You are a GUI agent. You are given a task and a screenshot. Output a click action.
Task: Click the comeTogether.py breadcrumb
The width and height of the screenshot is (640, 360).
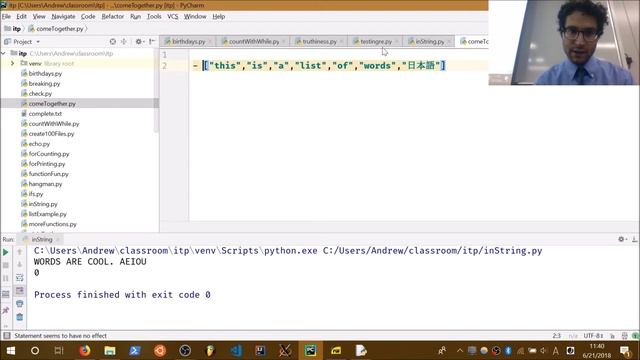[x=56, y=29]
